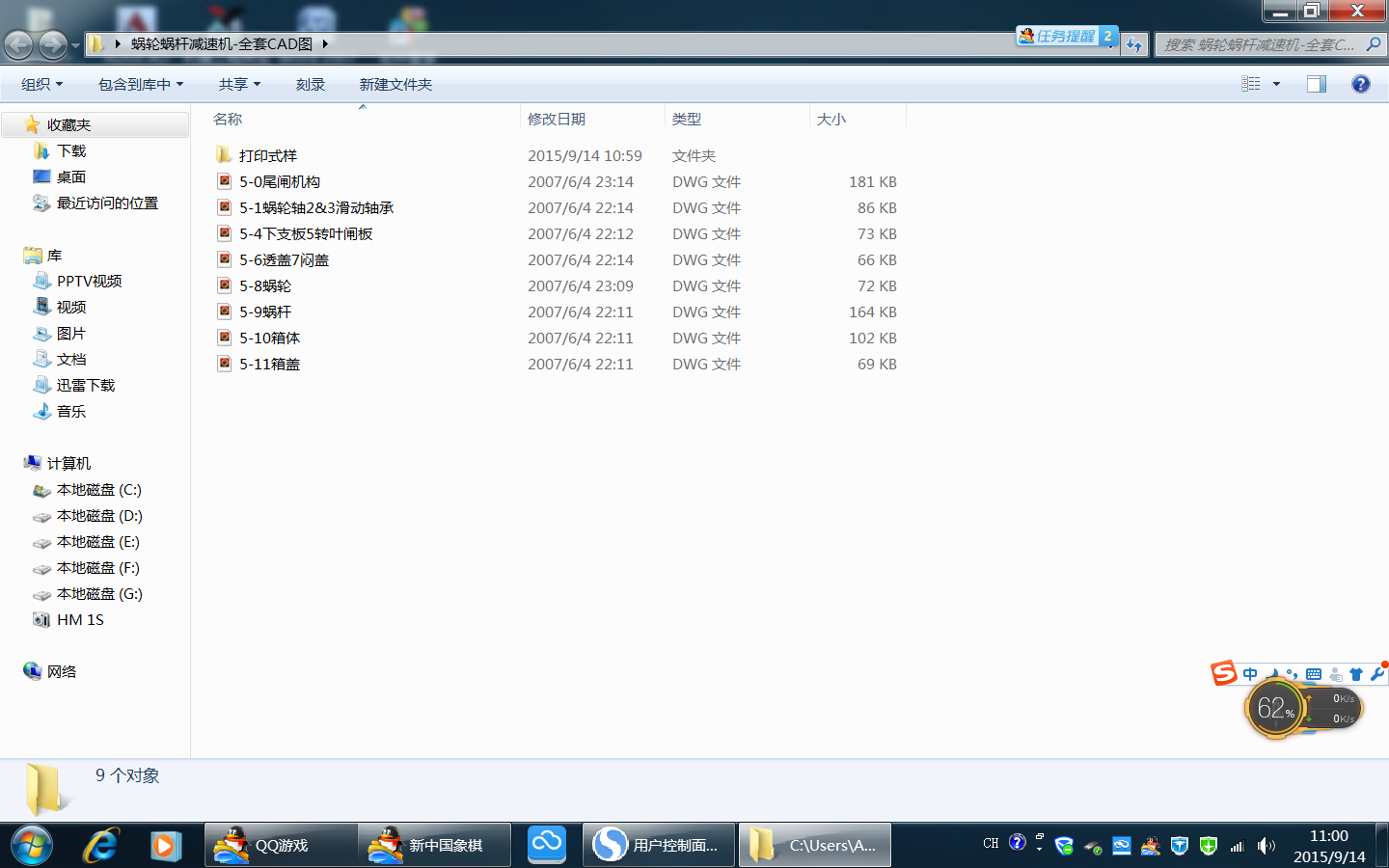Image resolution: width=1389 pixels, height=868 pixels.
Task: Click the DWG icon of 5-9蜗杆
Action: 224,312
